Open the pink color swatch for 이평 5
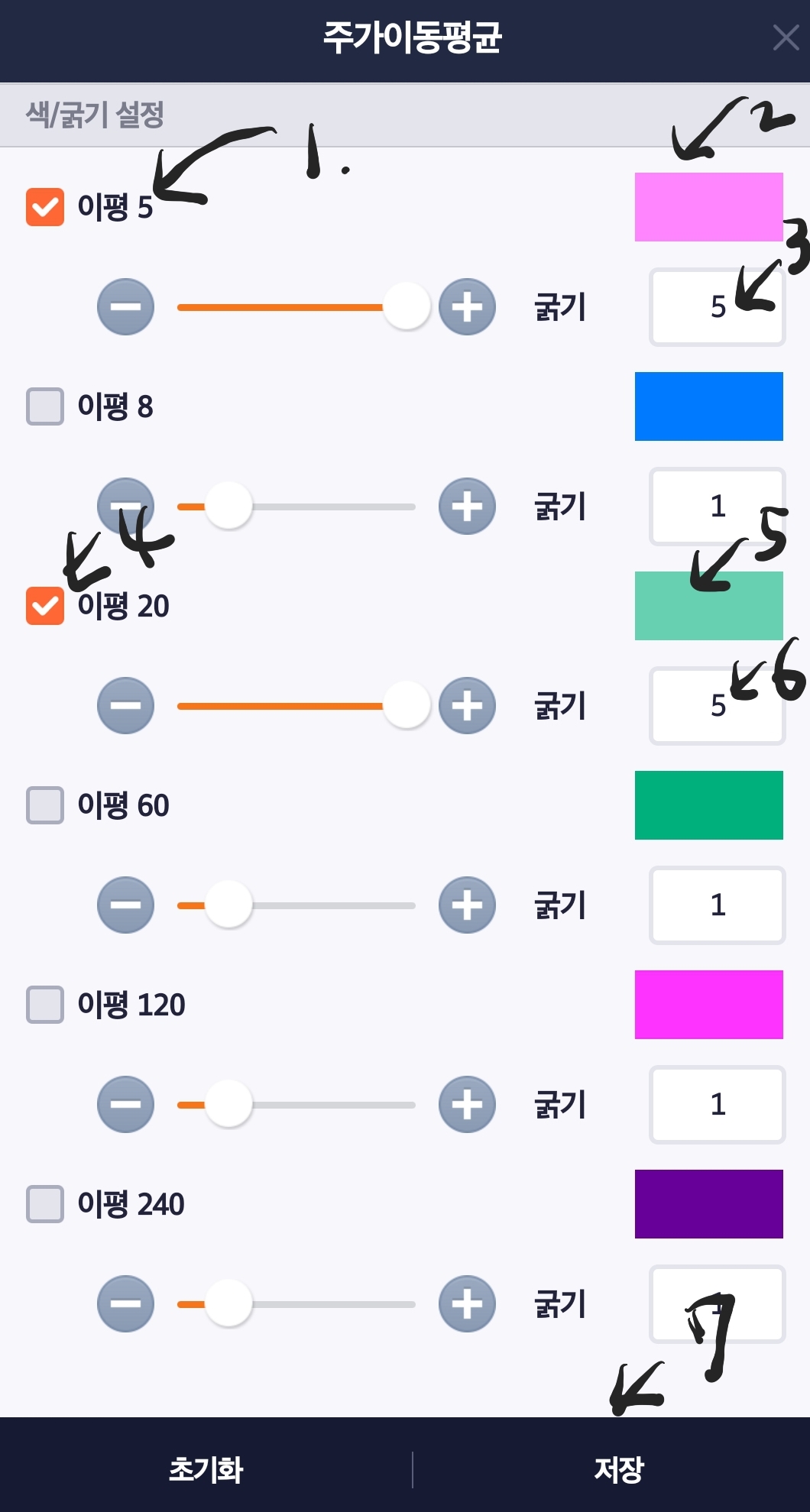Screen dimensions: 810x1512 [708, 206]
